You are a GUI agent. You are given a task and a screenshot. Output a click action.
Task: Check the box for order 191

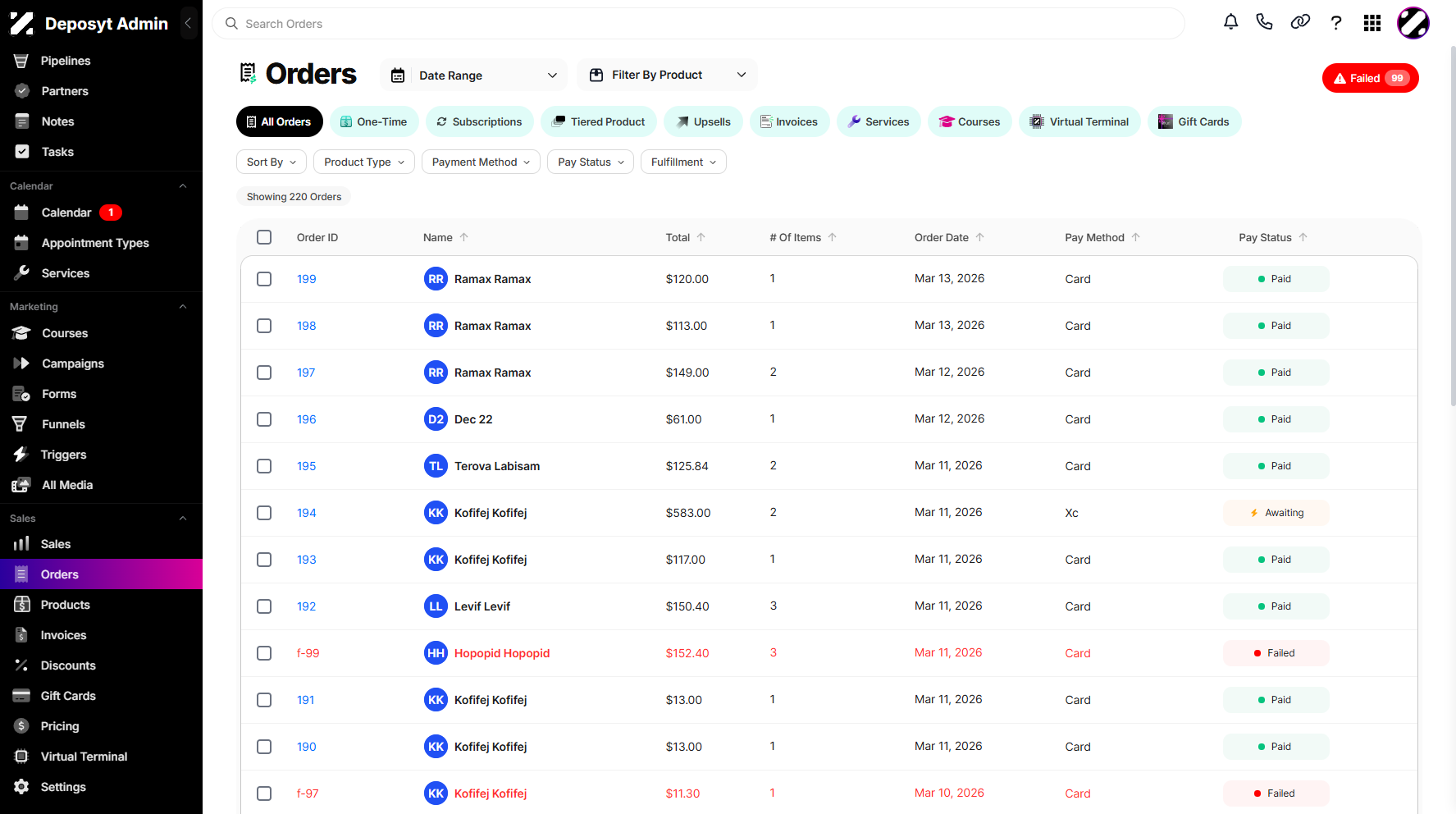[264, 700]
